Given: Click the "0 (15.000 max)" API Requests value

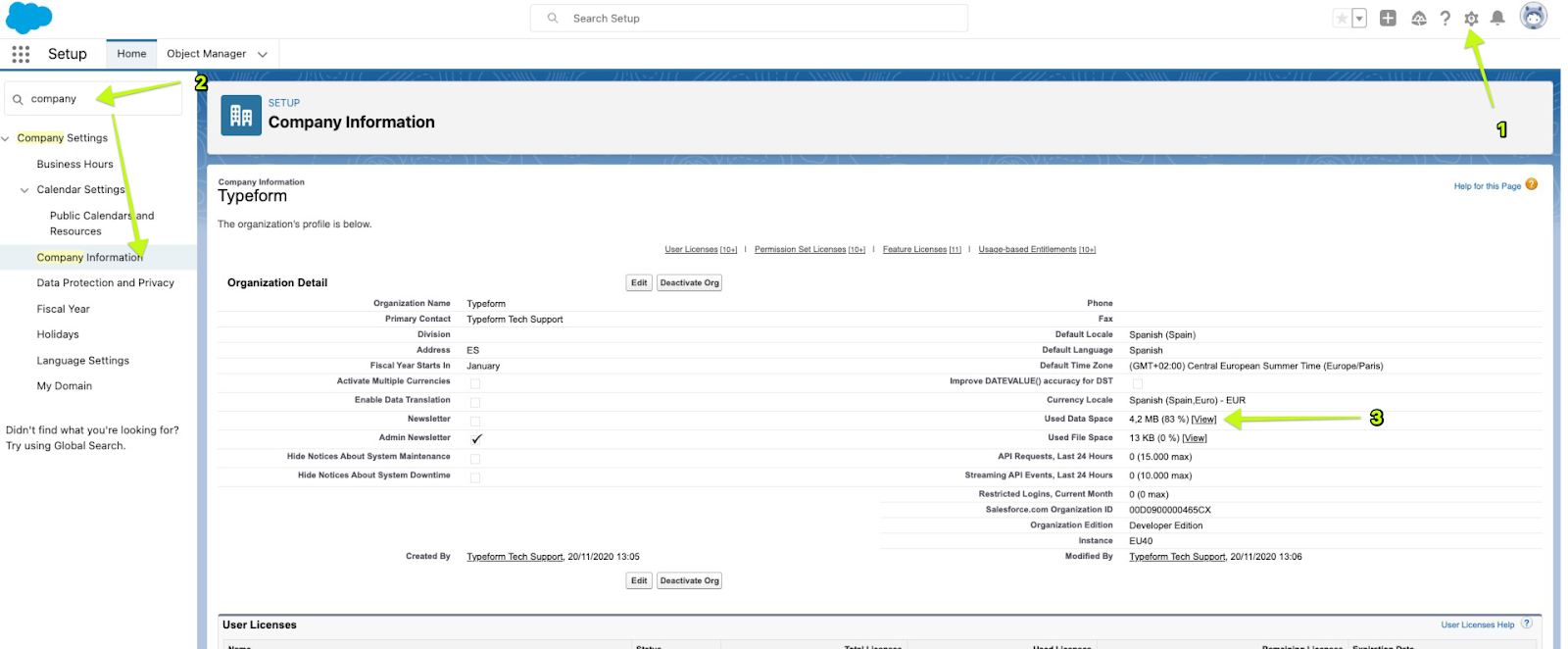Looking at the screenshot, I should click(x=1160, y=457).
